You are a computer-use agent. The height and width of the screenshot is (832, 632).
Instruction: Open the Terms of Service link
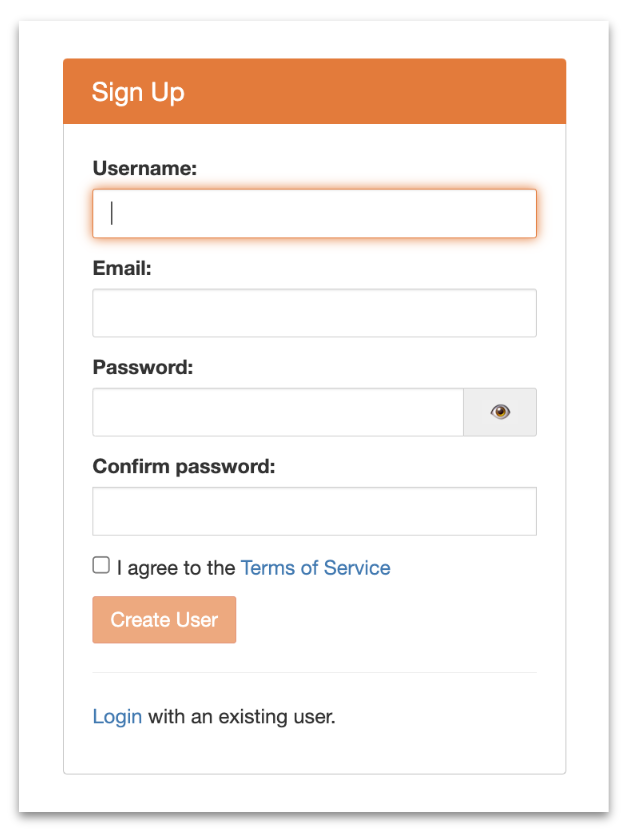point(315,567)
